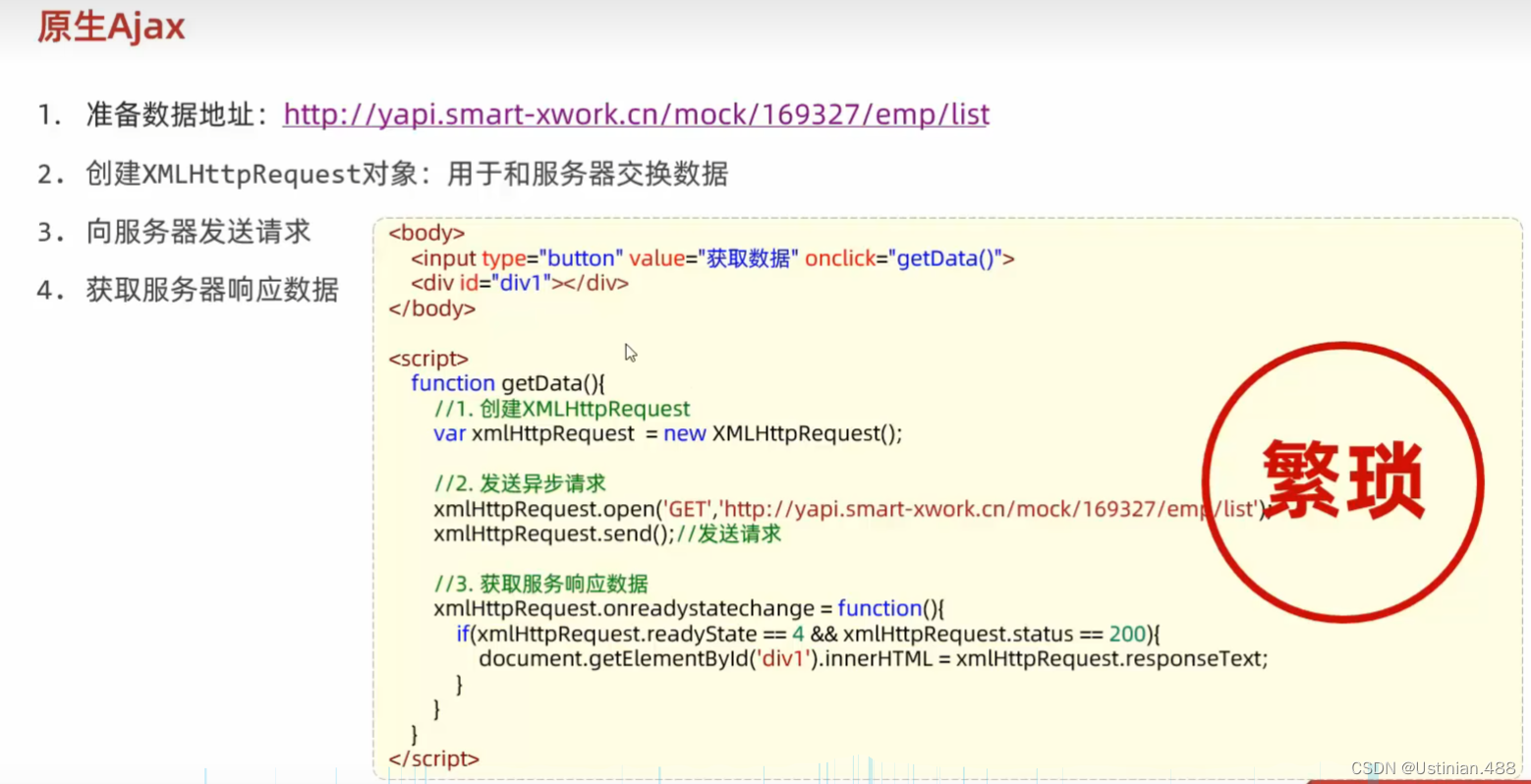1531x784 pixels.
Task: Click the step 获取服务器响应数据
Action: click(x=212, y=290)
